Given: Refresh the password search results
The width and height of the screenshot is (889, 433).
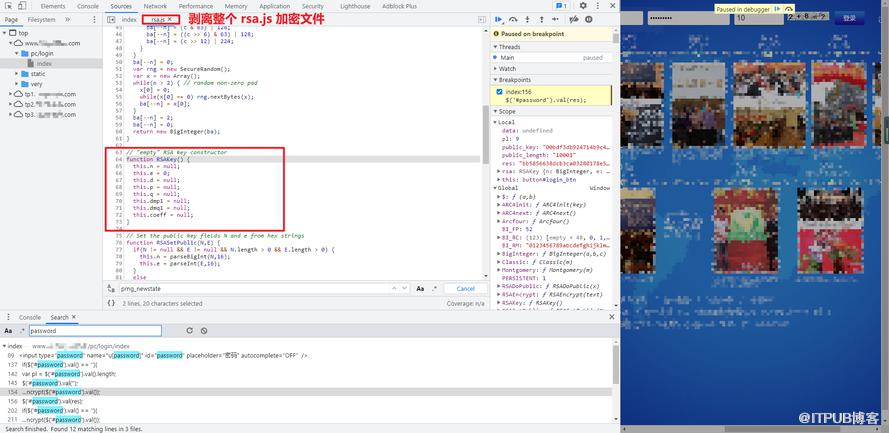Looking at the screenshot, I should click(x=189, y=330).
